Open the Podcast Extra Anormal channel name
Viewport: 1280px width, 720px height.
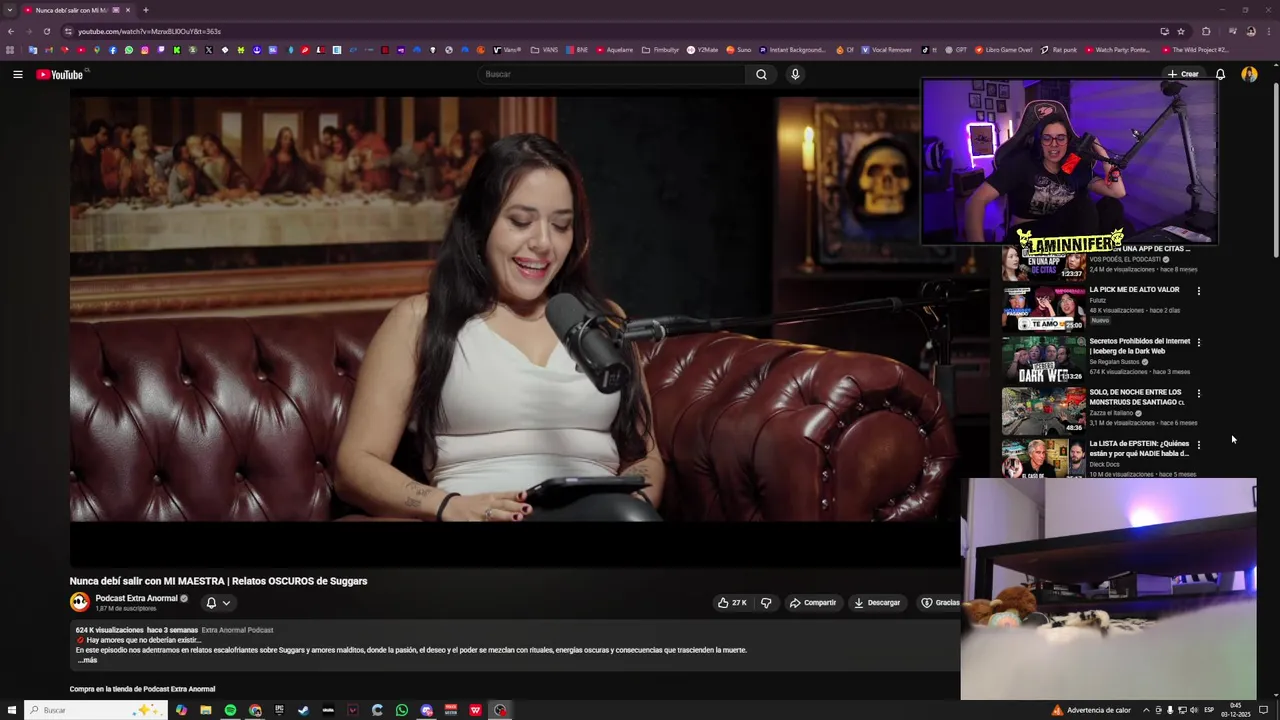pos(136,598)
